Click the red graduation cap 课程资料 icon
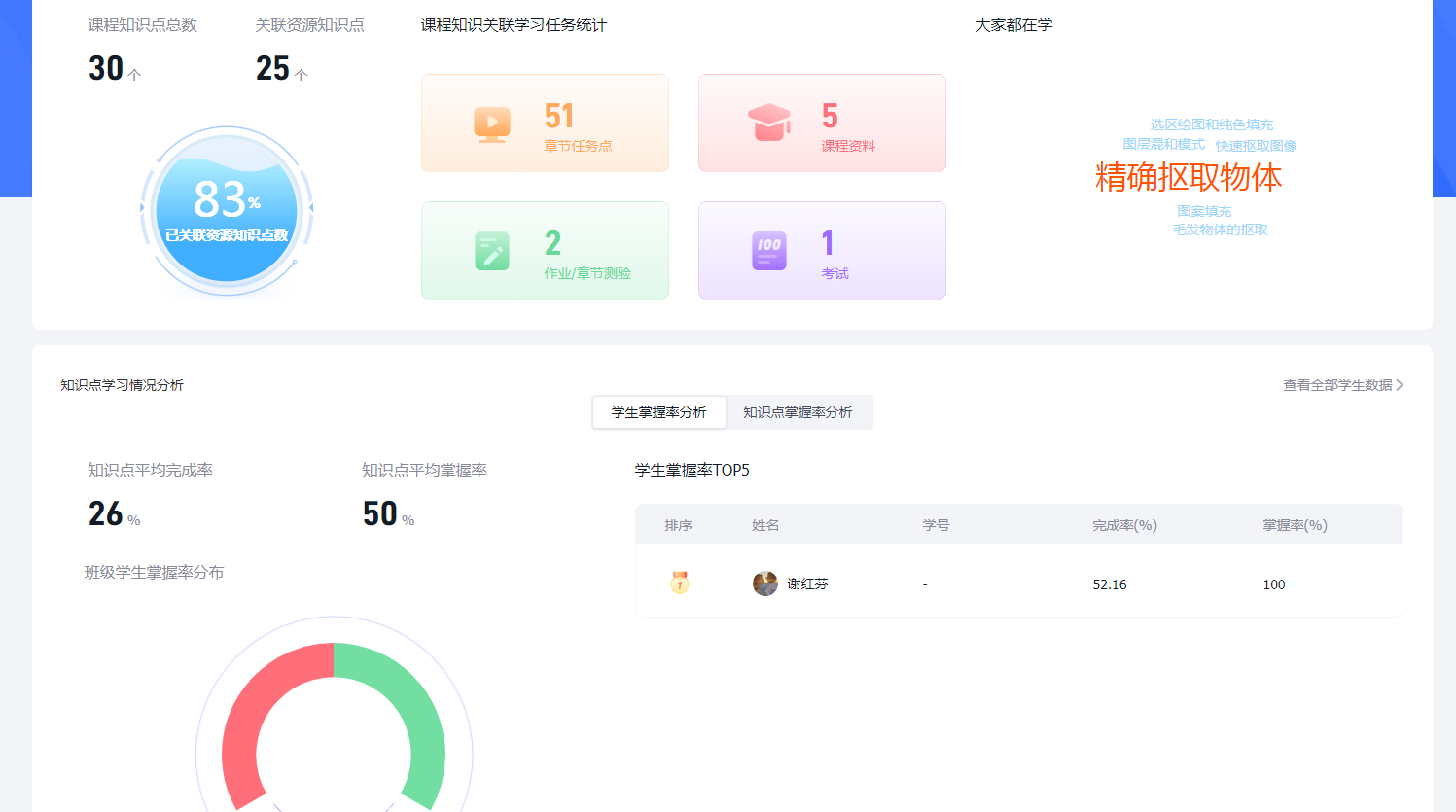Viewport: 1456px width, 812px height. (768, 123)
